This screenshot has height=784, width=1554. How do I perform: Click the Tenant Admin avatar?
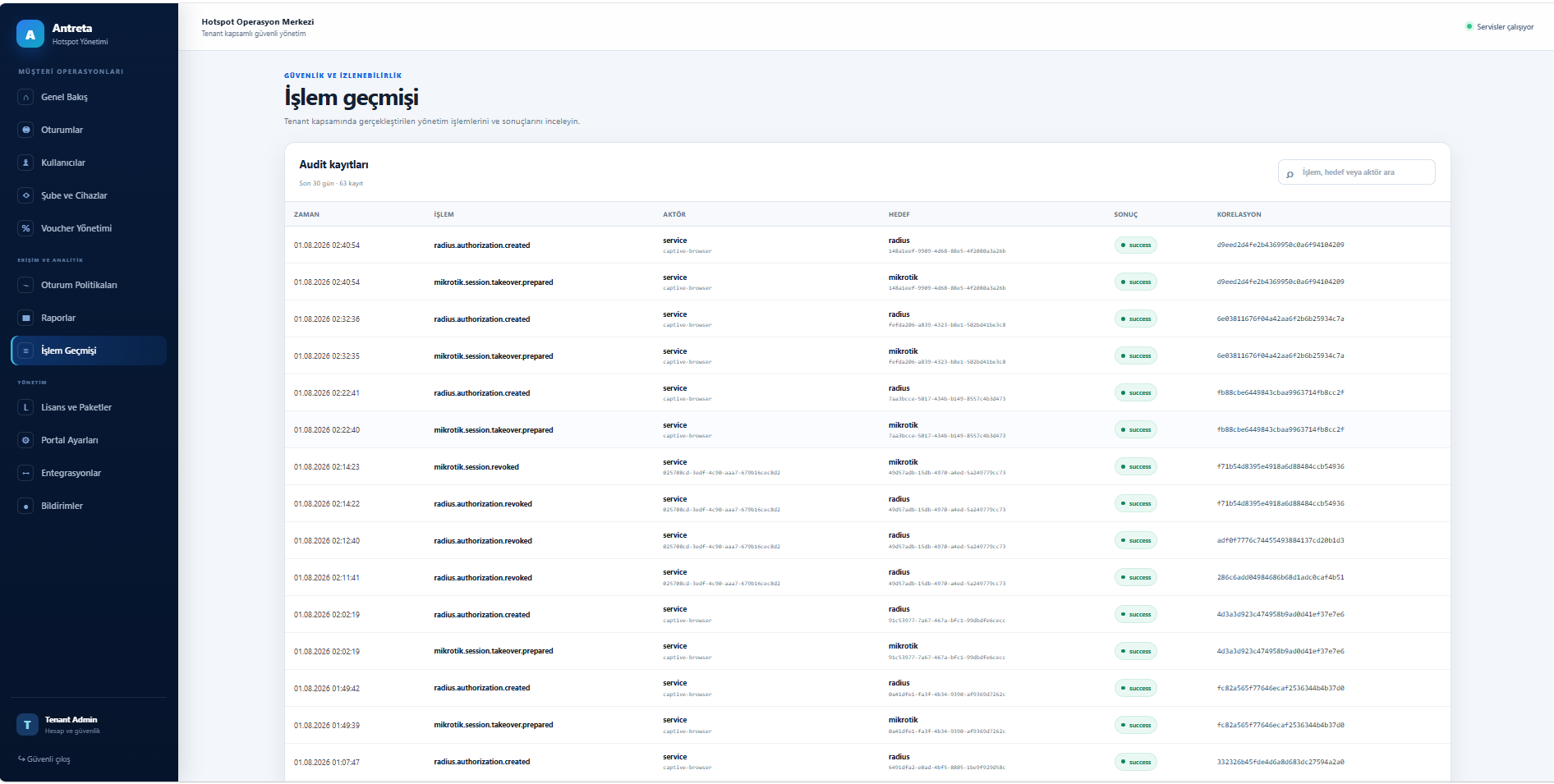(27, 725)
